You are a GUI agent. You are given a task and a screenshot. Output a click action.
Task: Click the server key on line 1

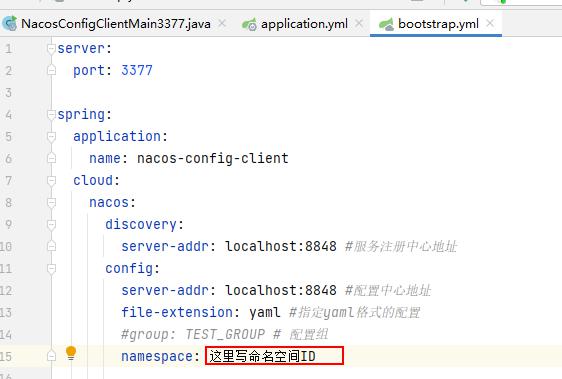coord(81,48)
